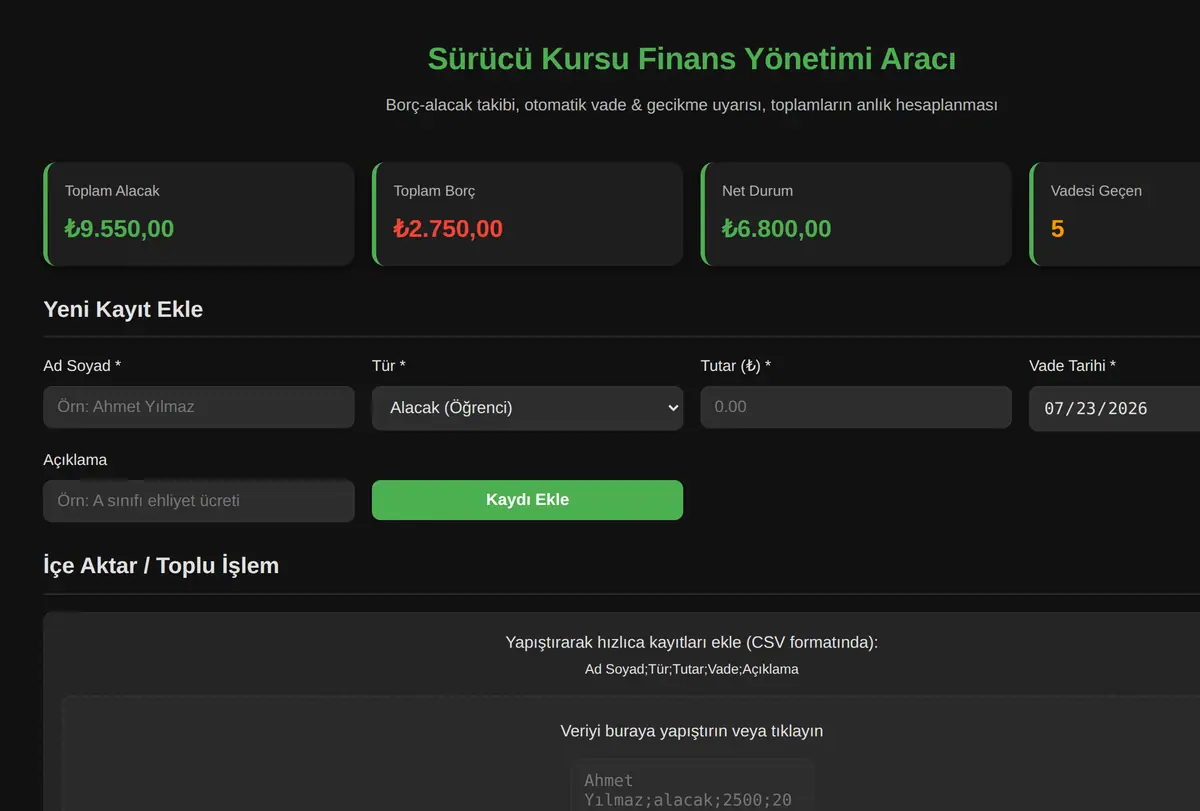Click the Toplam Borç value ₺2.750,00

point(448,229)
